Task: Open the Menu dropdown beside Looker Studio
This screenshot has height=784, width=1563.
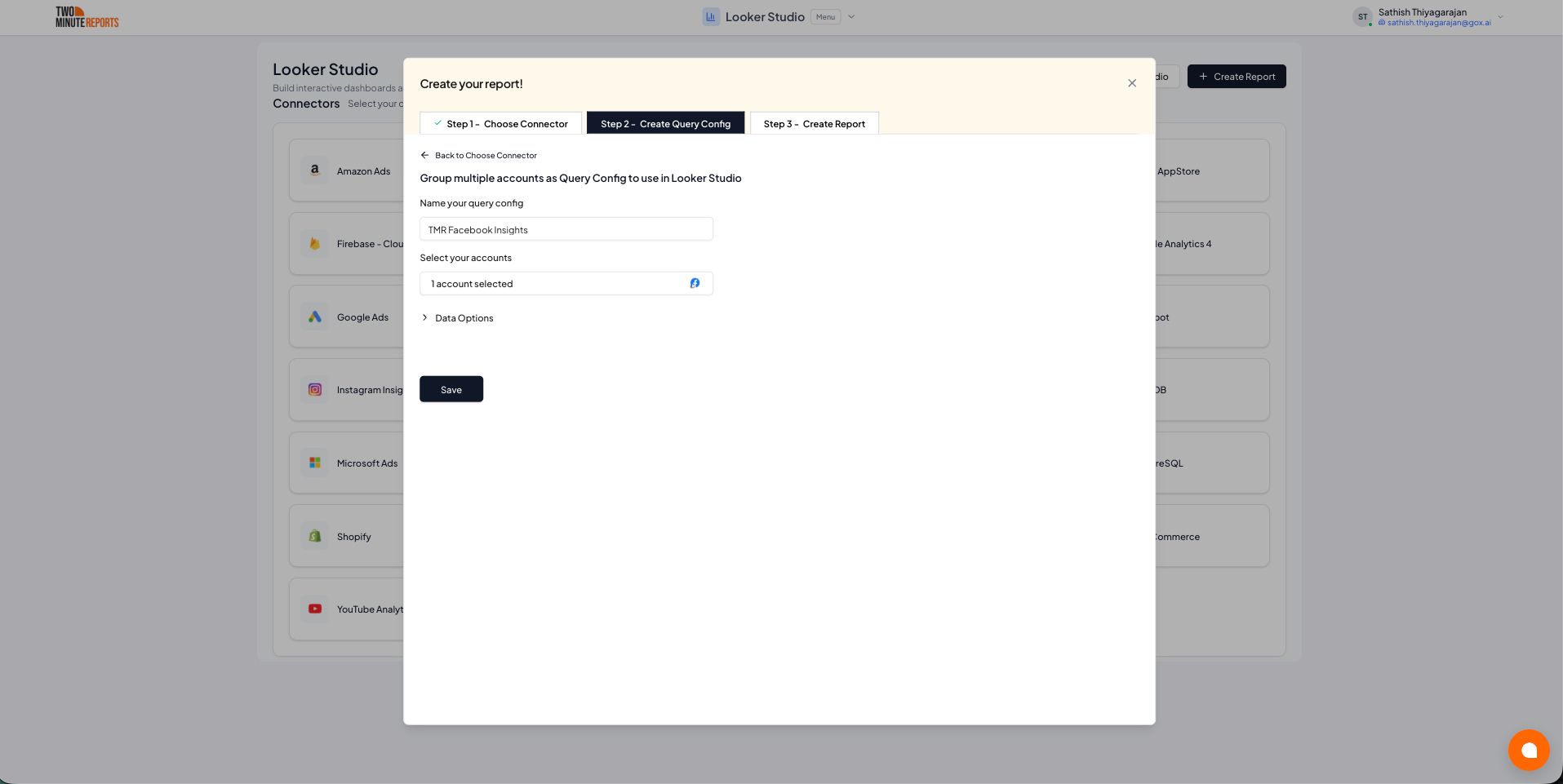Action: 824,16
